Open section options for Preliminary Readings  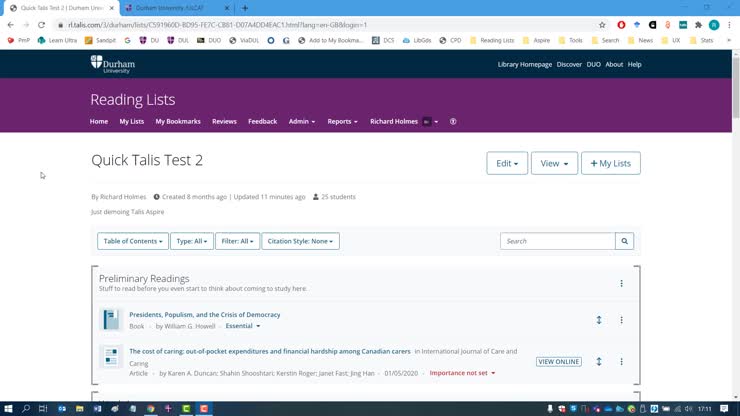[x=621, y=283]
